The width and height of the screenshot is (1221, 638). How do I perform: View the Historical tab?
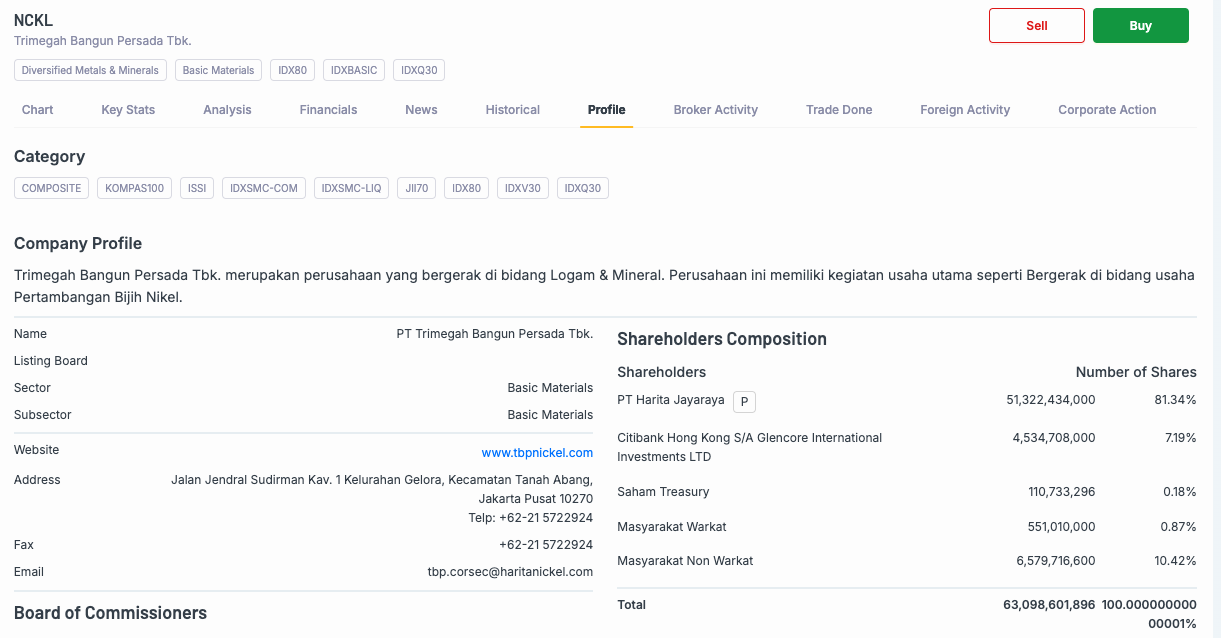513,110
